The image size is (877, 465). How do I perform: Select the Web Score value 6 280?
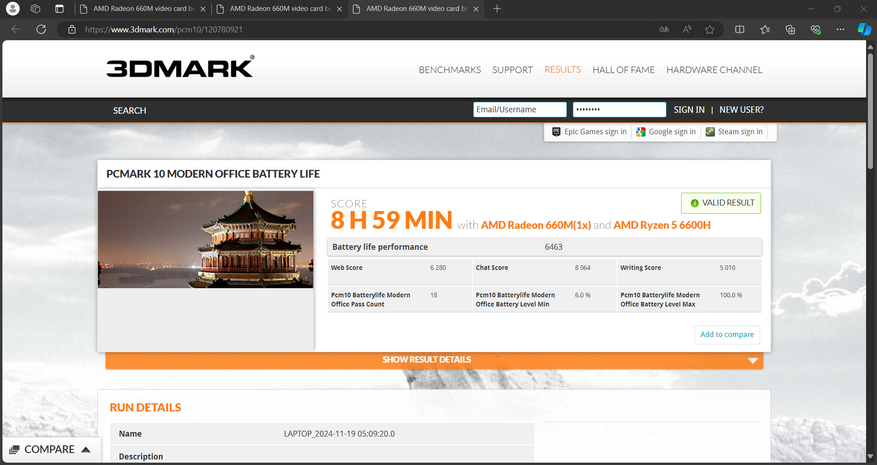438,267
